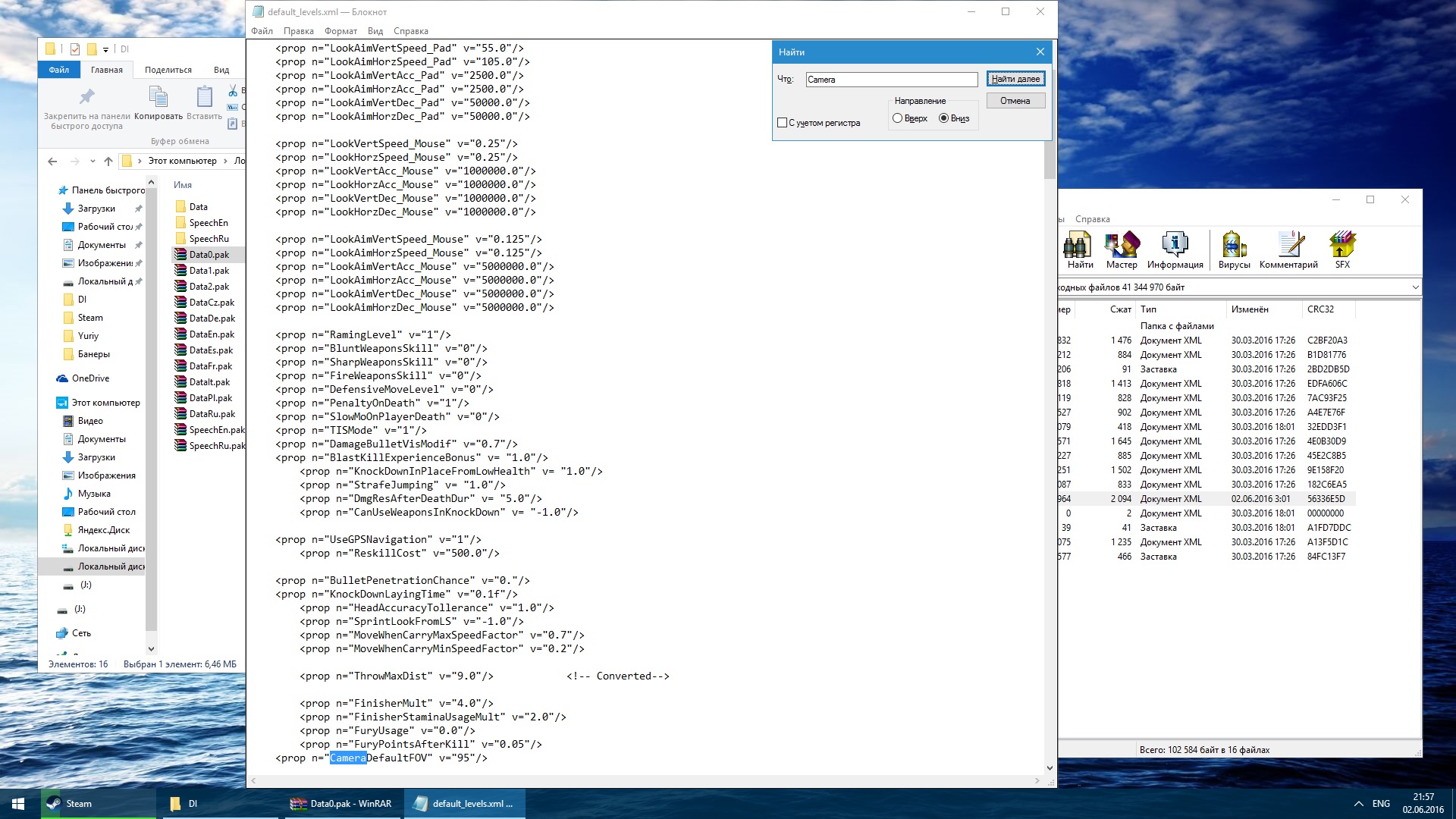Open the Справка menu in Notepad
The height and width of the screenshot is (819, 1456).
pyautogui.click(x=411, y=31)
